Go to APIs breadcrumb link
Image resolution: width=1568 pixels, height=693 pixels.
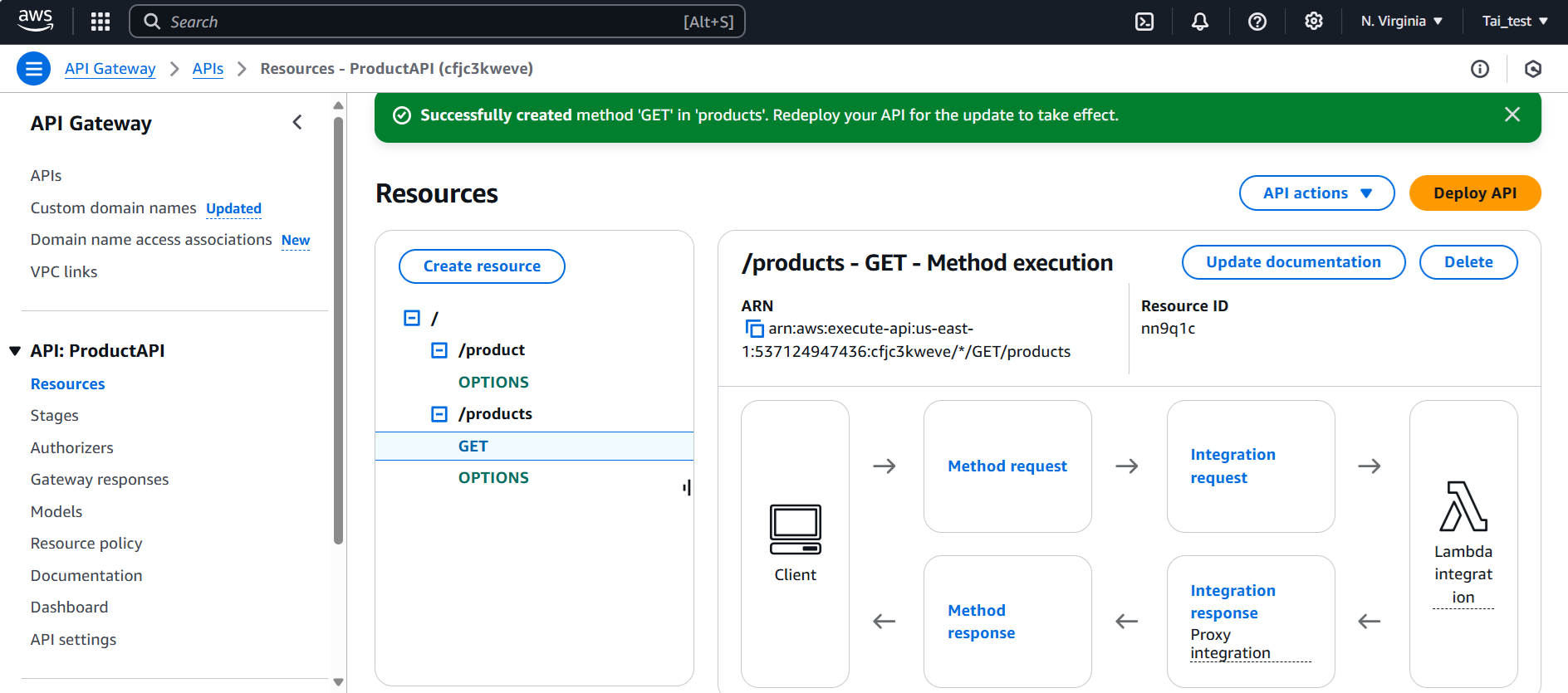[x=208, y=69]
